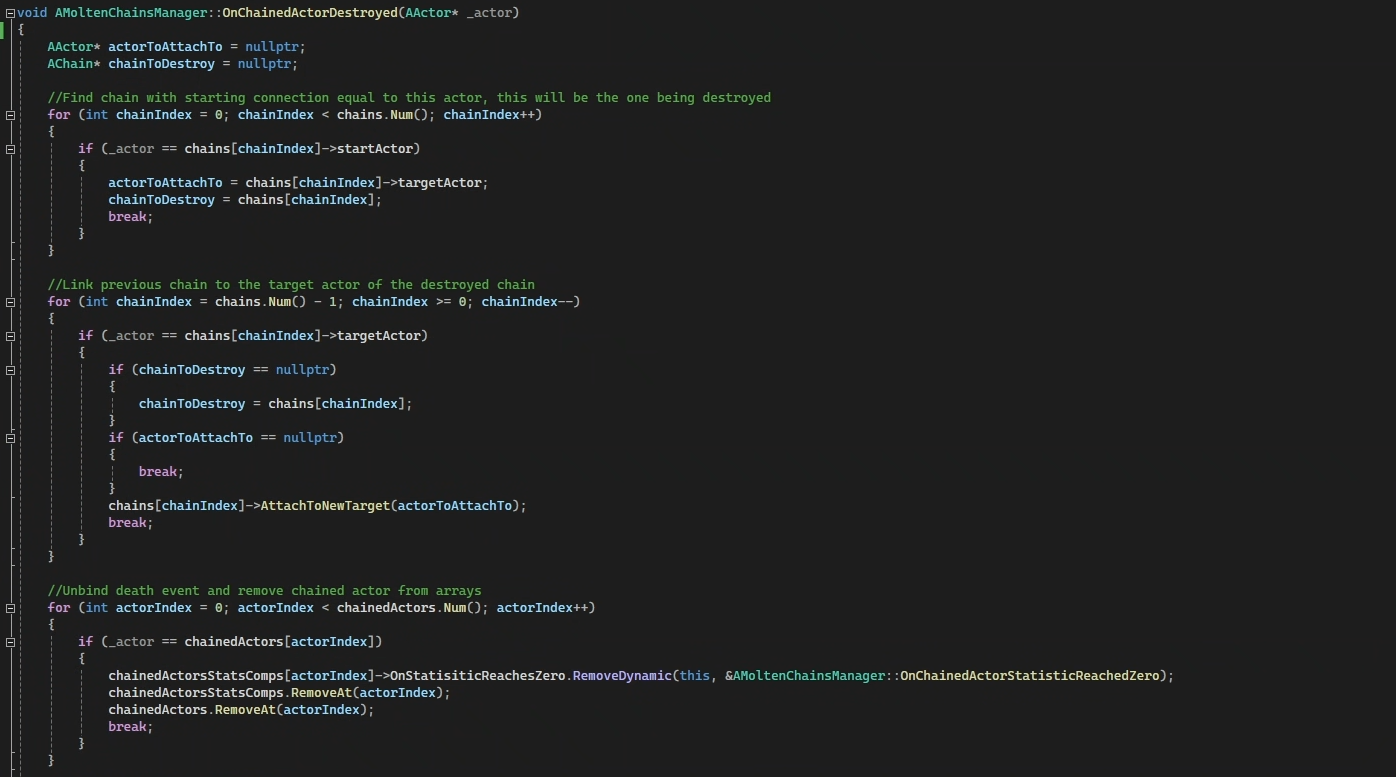This screenshot has width=1396, height=777.
Task: Click the OnStatisiticReachesZero delegate name
Action: coord(478,676)
